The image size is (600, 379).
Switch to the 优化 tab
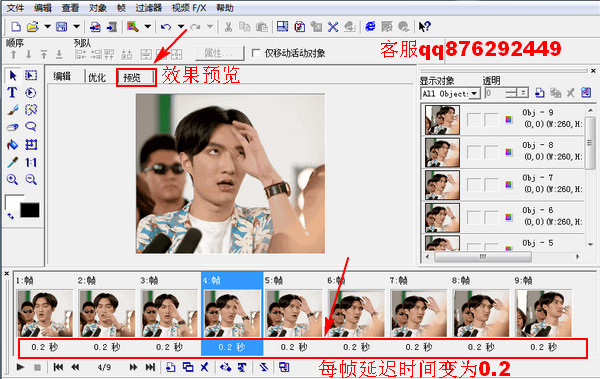(96, 77)
